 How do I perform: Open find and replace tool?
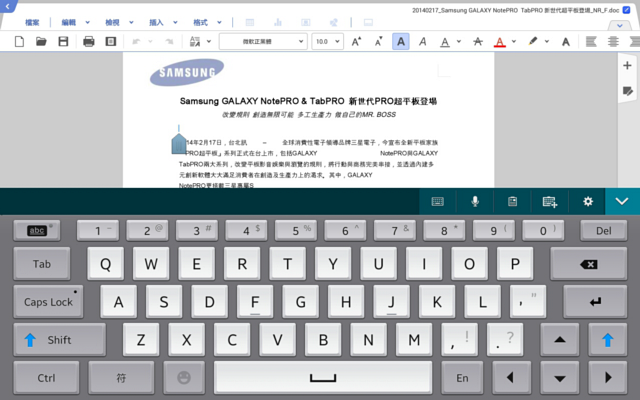coord(195,41)
